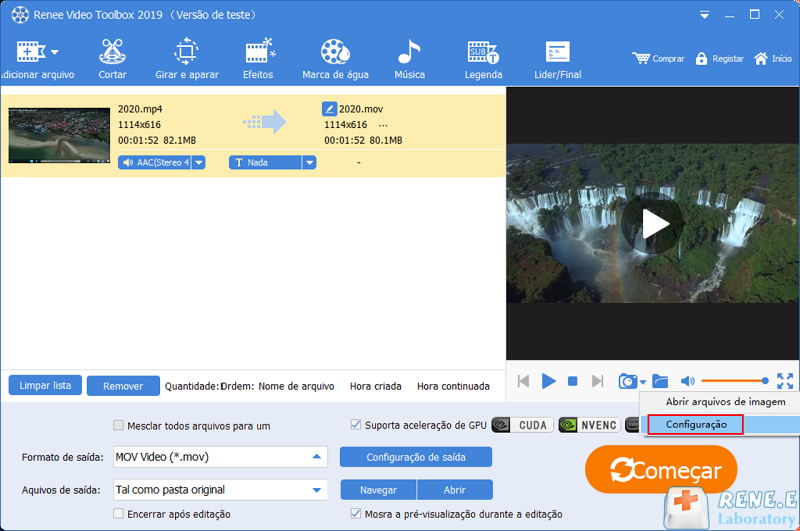
Task: Open the Aquivos de saída combo box
Action: (x=220, y=490)
